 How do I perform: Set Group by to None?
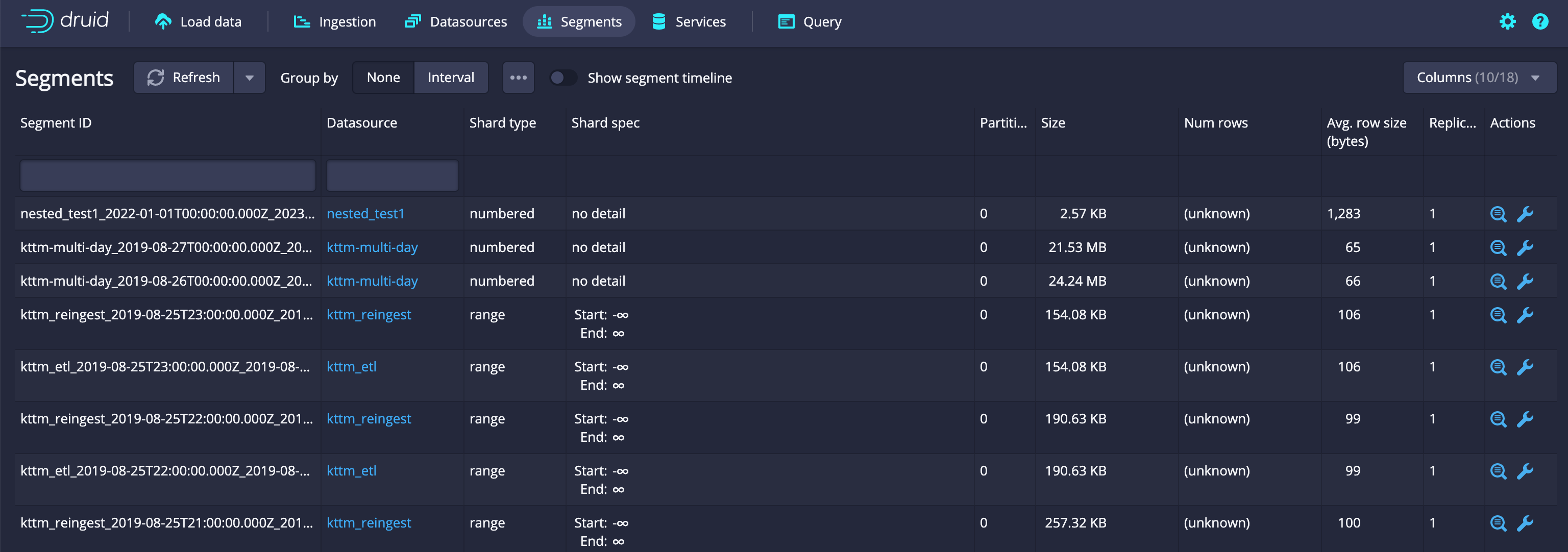pos(383,78)
